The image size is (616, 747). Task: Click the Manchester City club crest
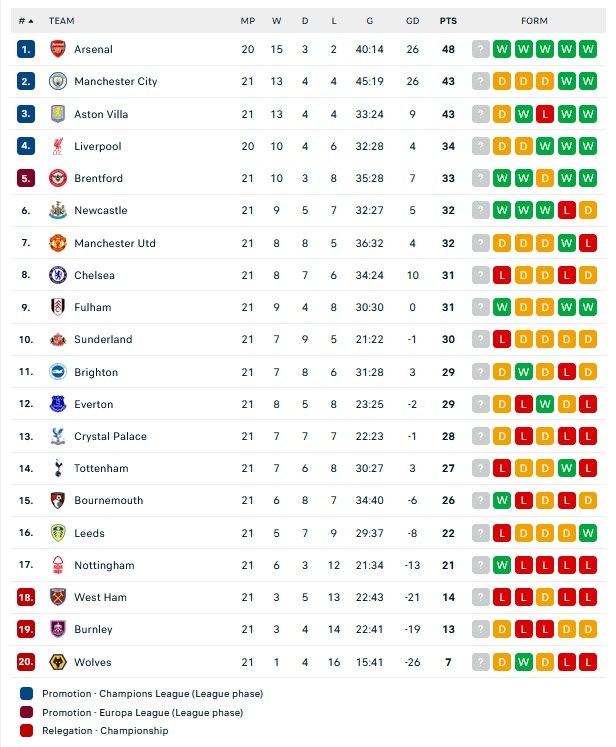point(57,81)
